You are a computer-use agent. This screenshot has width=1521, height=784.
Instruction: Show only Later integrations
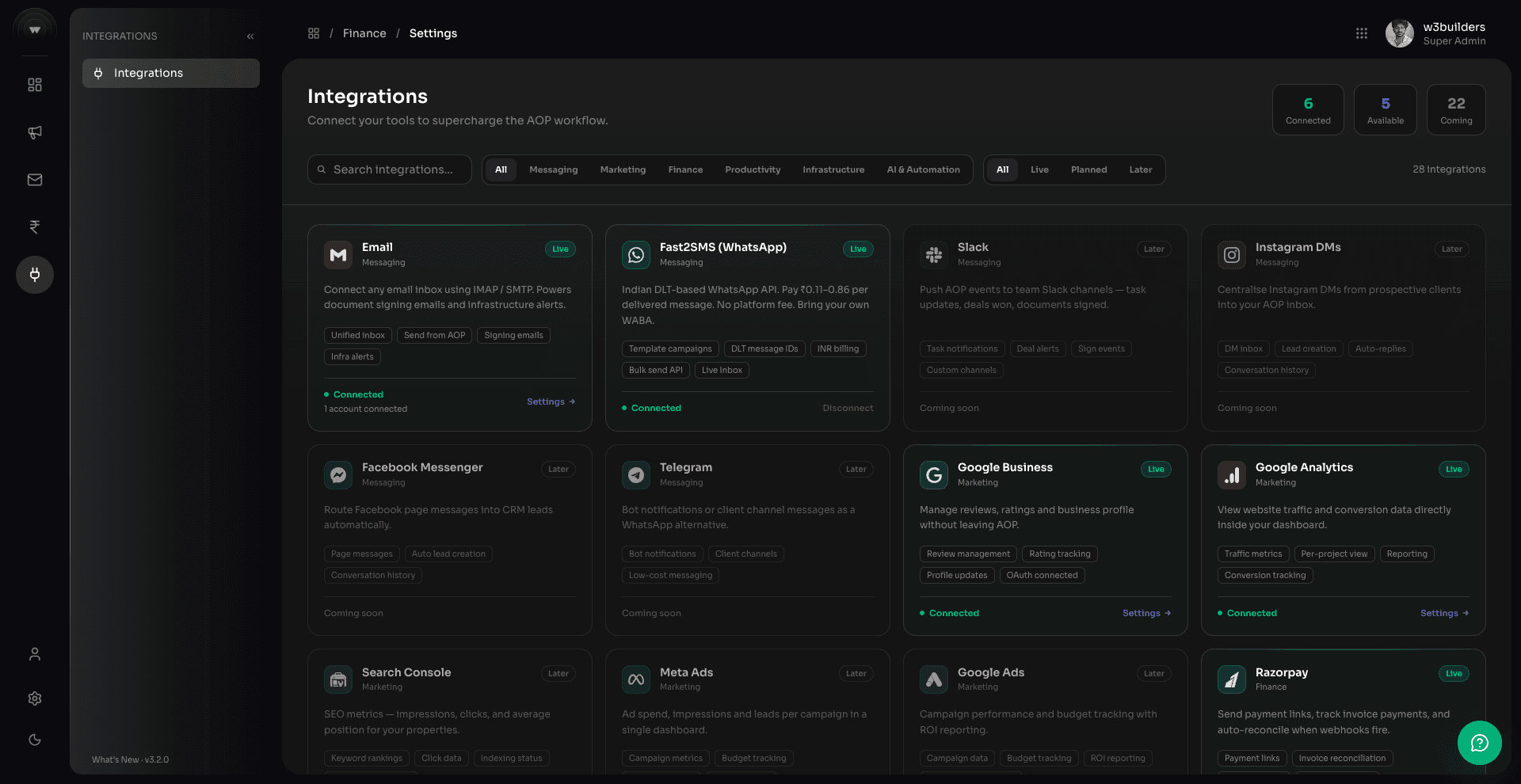[1141, 169]
